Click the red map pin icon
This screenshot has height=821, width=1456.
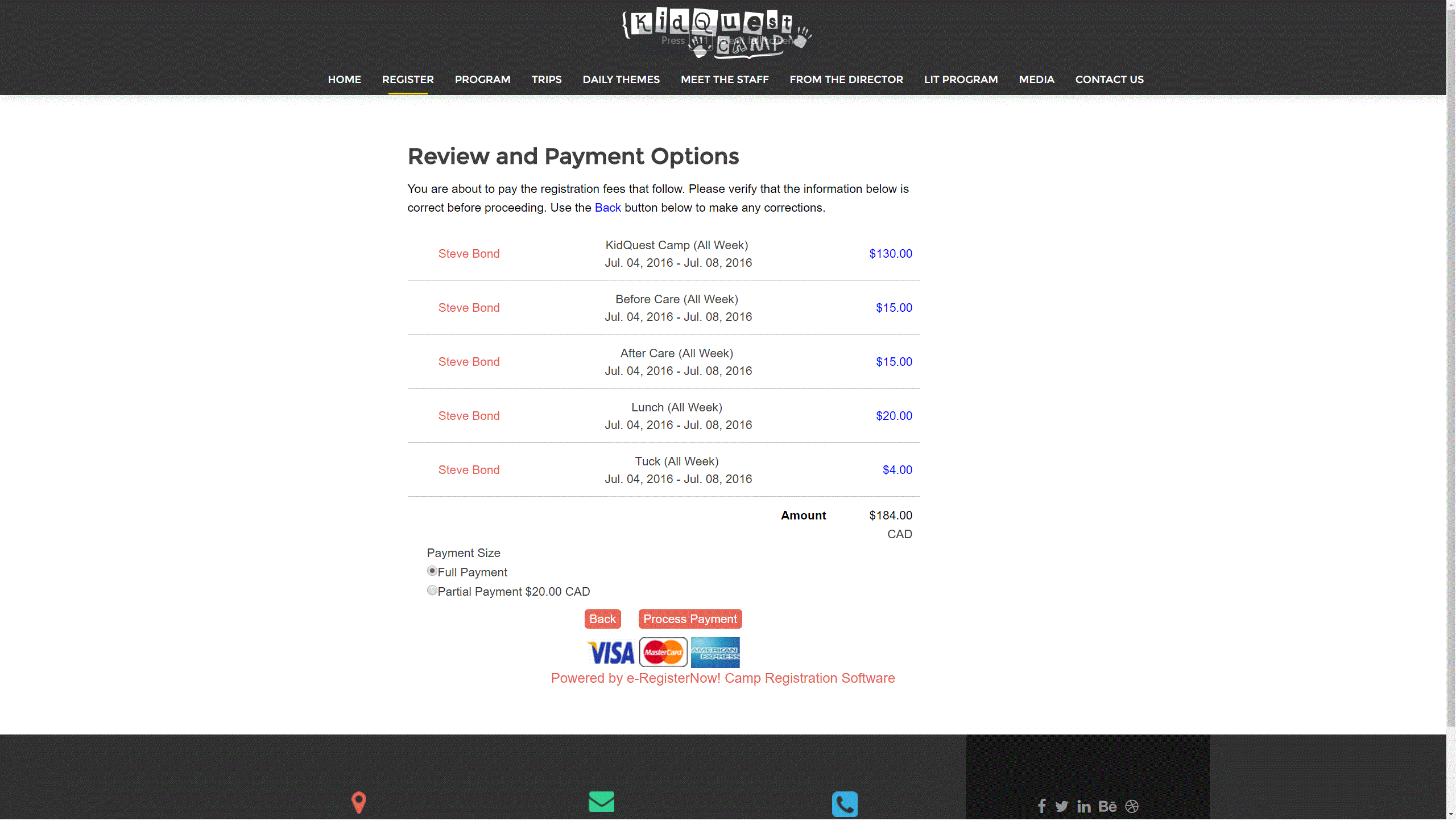[358, 803]
